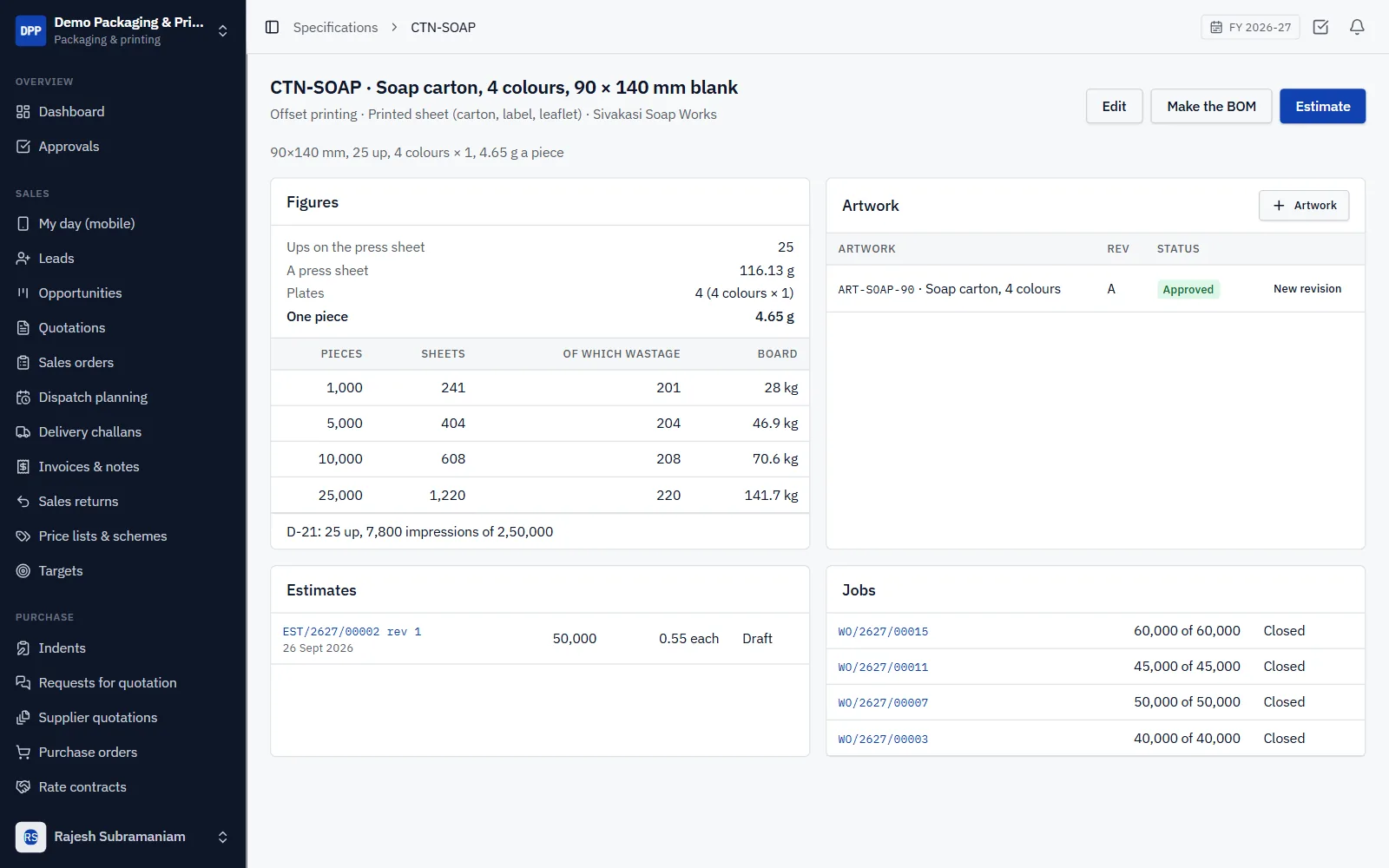Open job WO/2627/00003

point(883,740)
